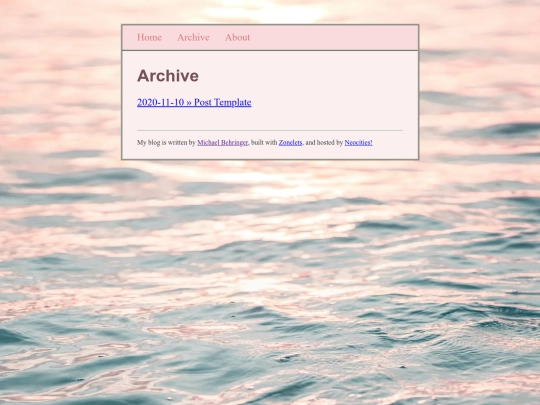Screen dimensions: 540x405
Task: Open the 2020-11-10 Post Template entry
Action: coord(194,102)
